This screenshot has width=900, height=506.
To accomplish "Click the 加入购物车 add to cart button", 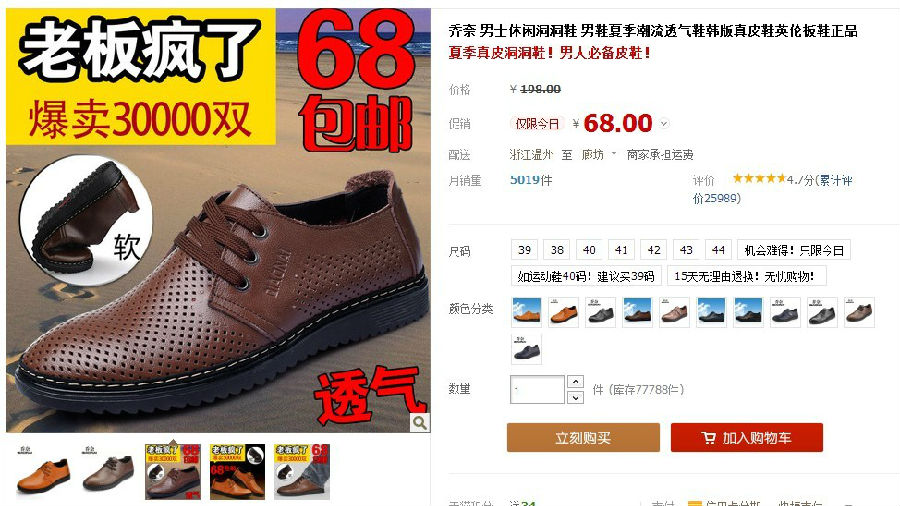I will (747, 438).
